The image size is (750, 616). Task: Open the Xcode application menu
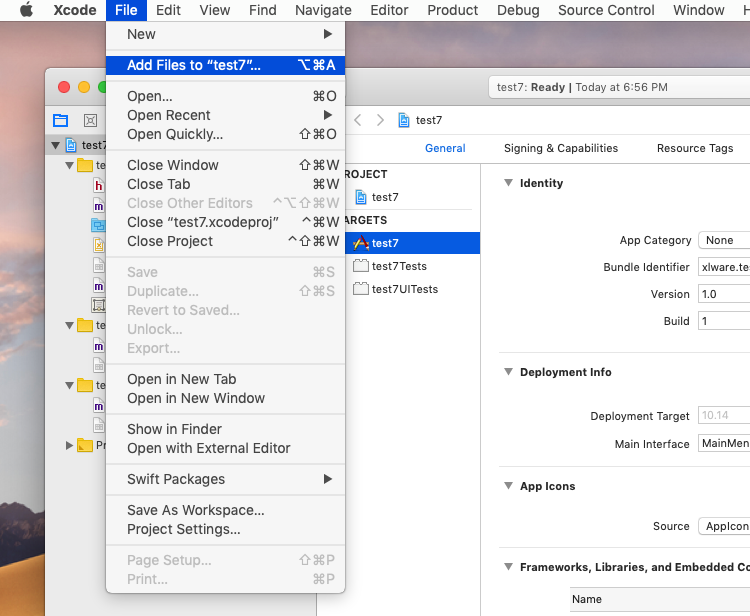click(x=75, y=10)
